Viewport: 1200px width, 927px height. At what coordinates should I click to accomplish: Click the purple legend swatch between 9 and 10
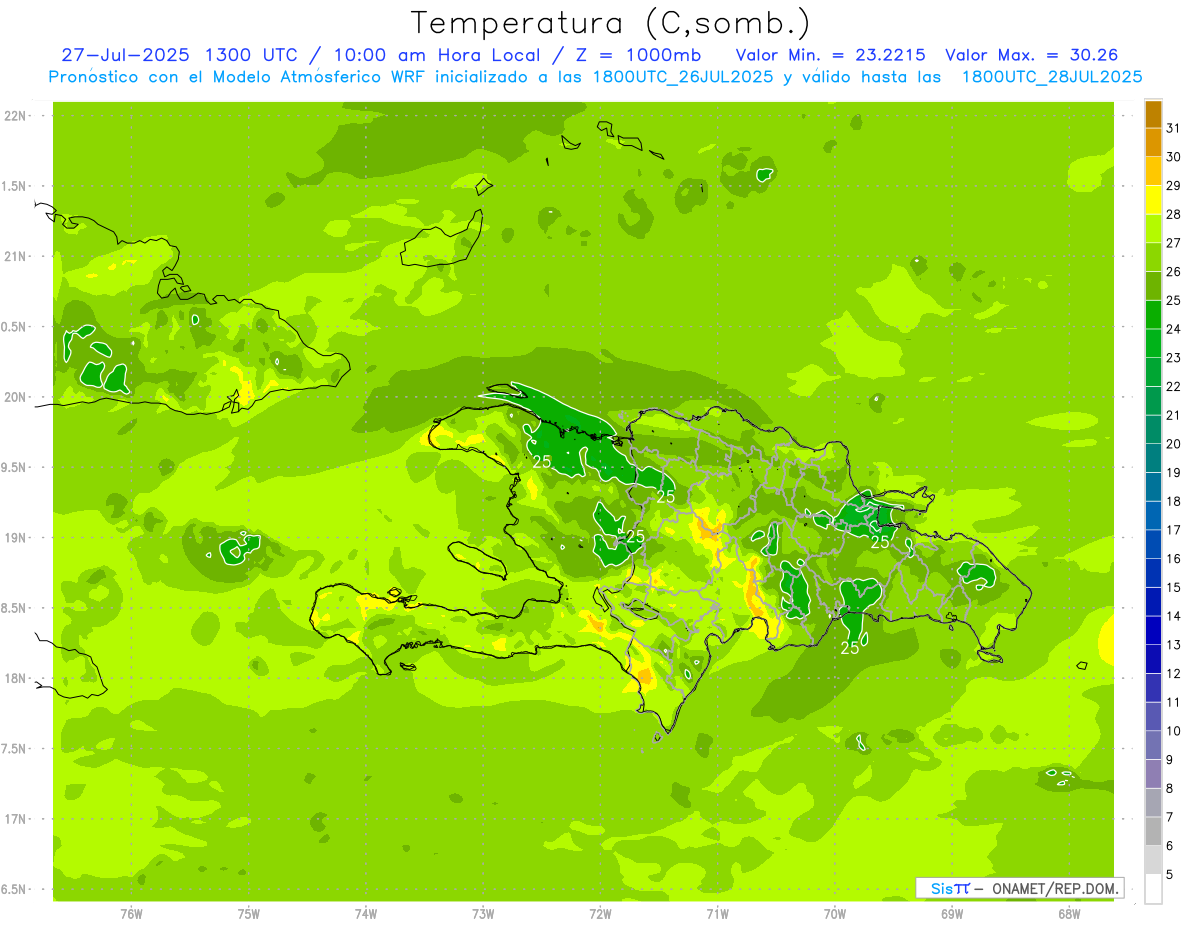pos(1153,746)
